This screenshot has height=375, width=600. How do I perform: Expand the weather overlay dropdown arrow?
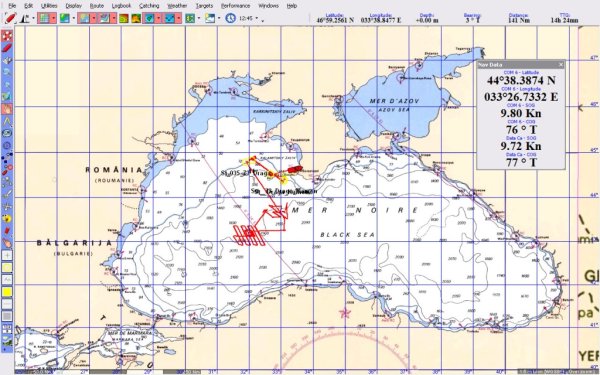pos(94,18)
